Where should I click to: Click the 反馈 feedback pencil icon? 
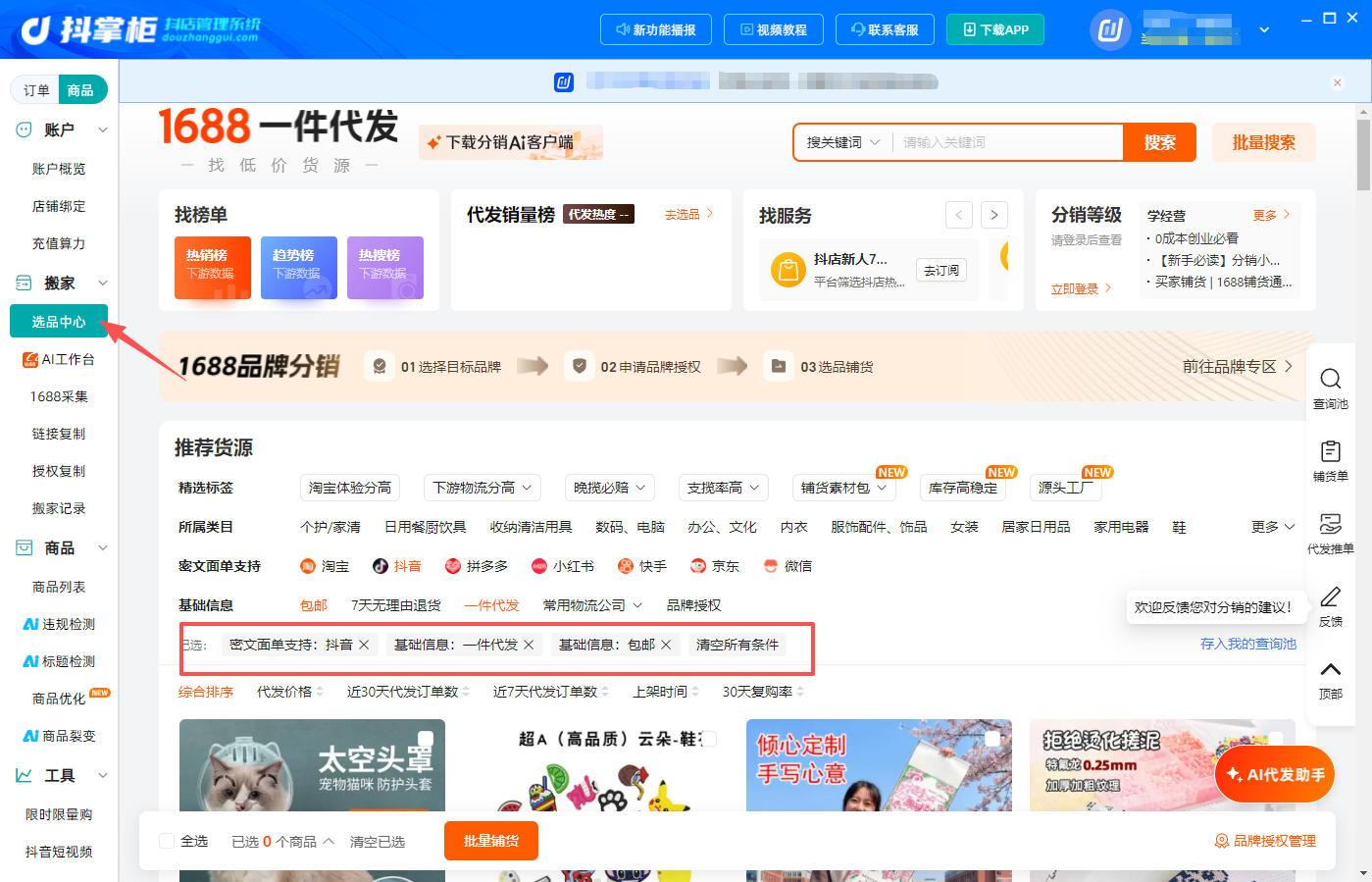click(1330, 597)
